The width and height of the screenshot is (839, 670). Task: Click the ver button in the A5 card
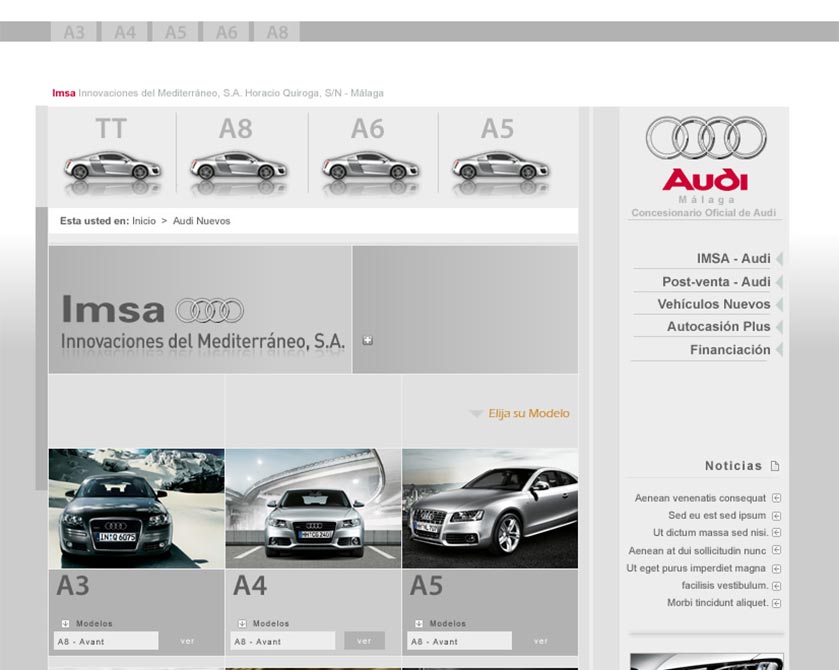coord(541,641)
